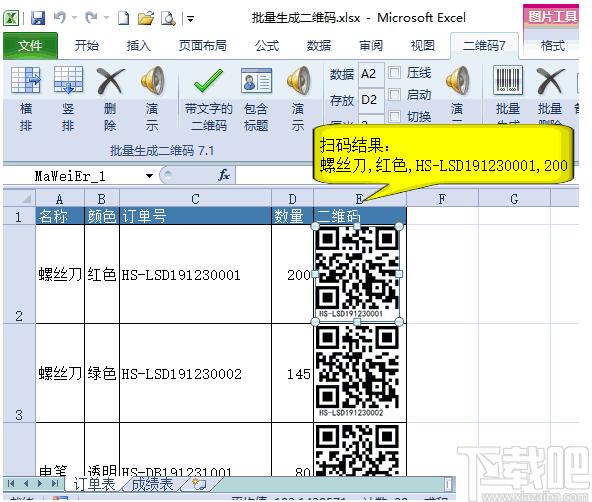Enable the 启动 checkbox
The image size is (592, 502).
394,94
